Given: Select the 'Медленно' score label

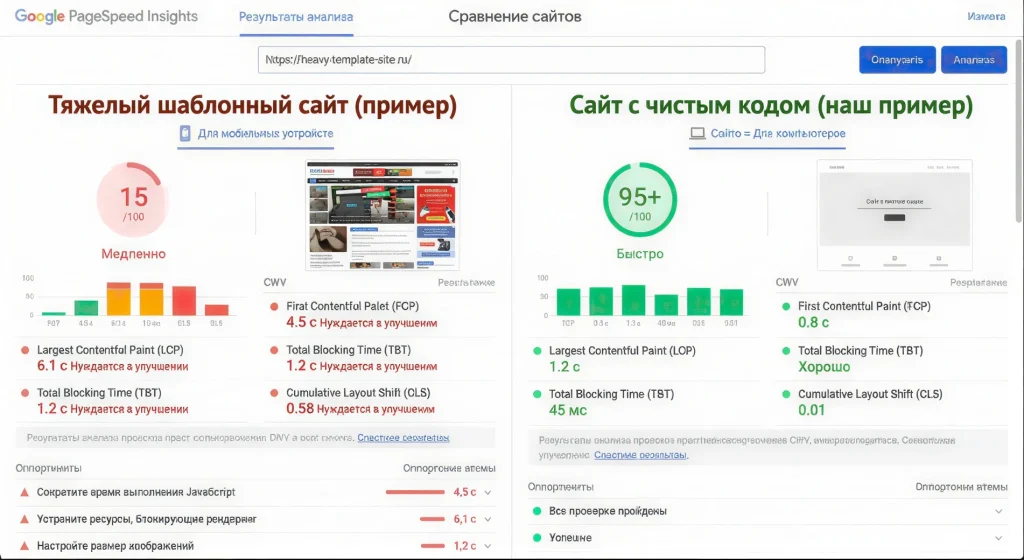Looking at the screenshot, I should pos(133,254).
